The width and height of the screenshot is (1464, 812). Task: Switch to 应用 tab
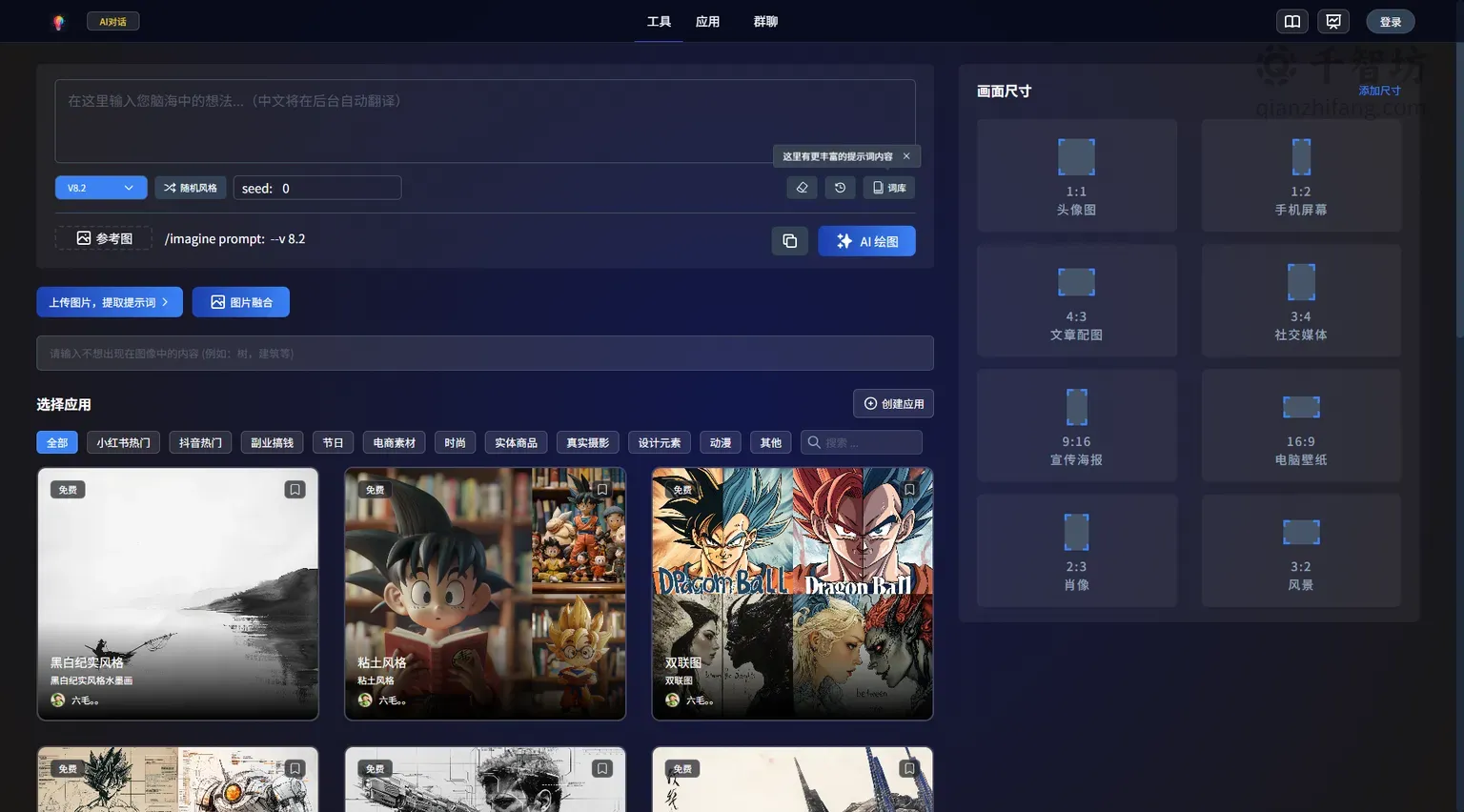(x=707, y=22)
